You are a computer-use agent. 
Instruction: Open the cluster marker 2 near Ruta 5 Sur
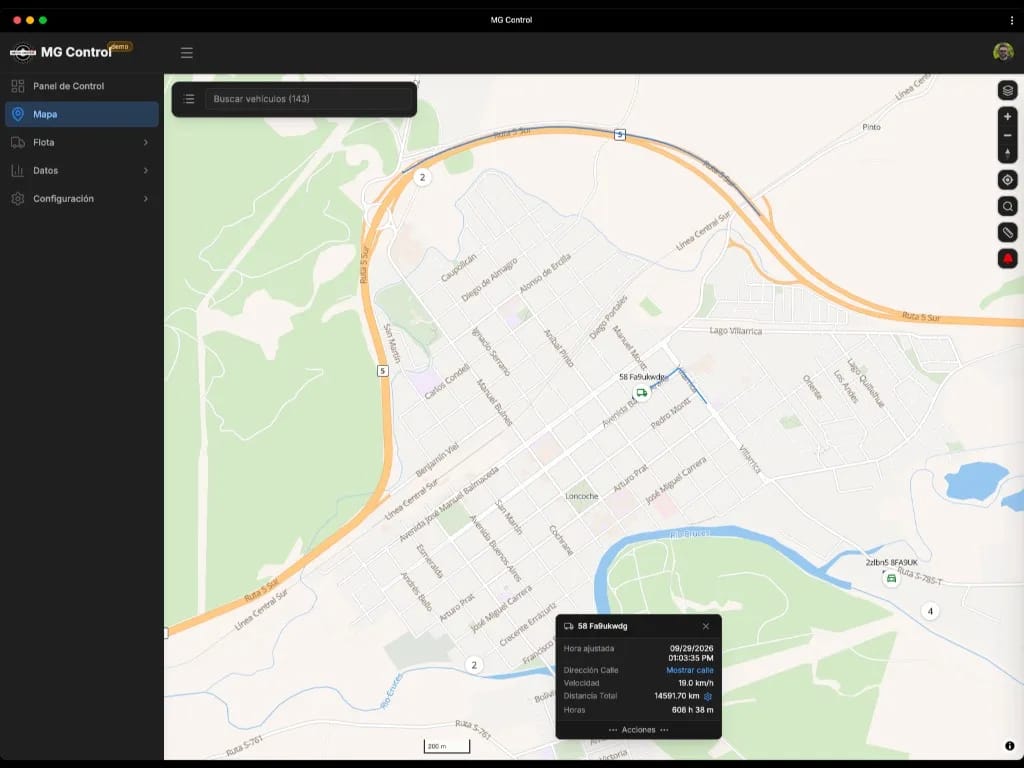pos(423,177)
